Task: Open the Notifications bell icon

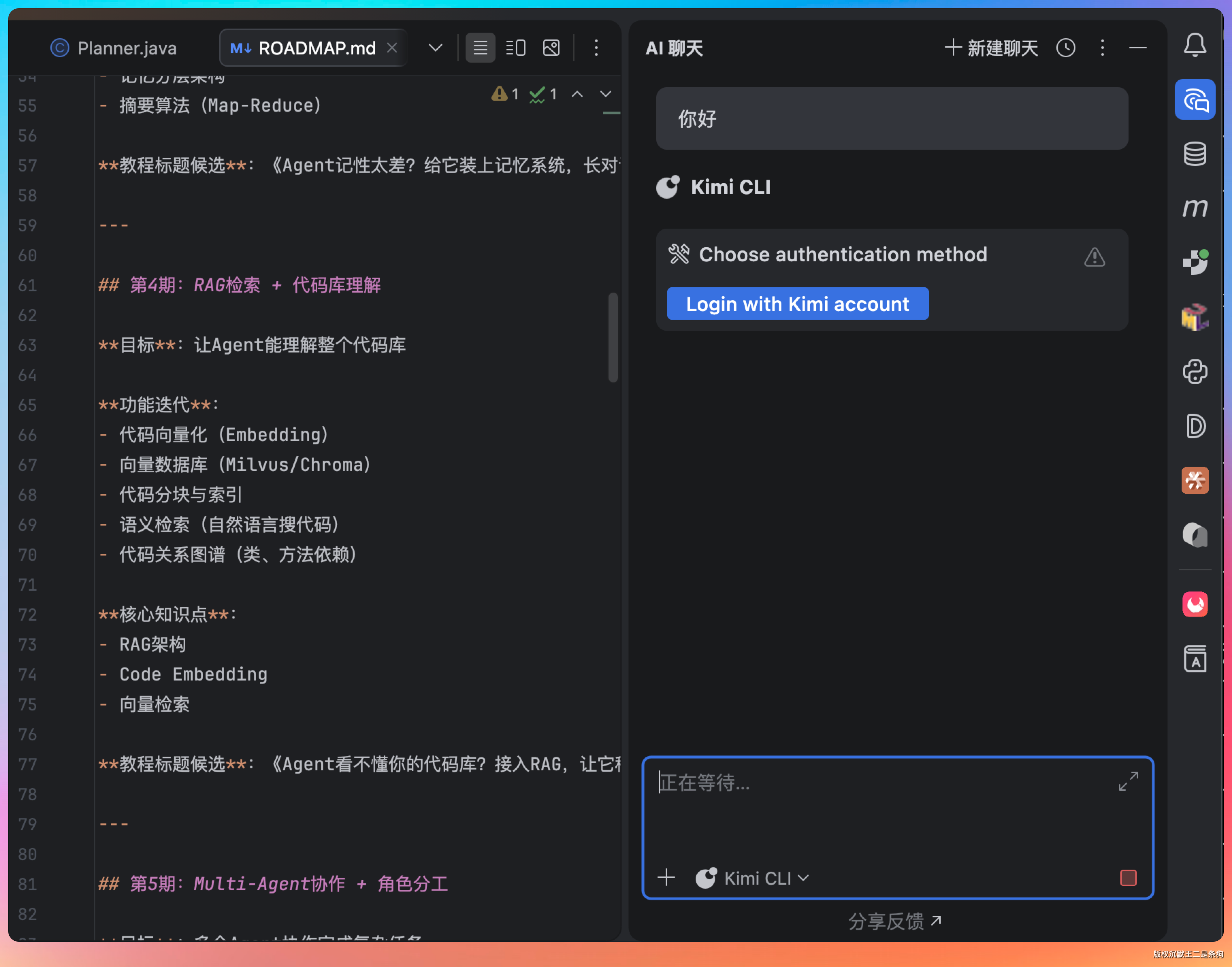Action: point(1195,45)
